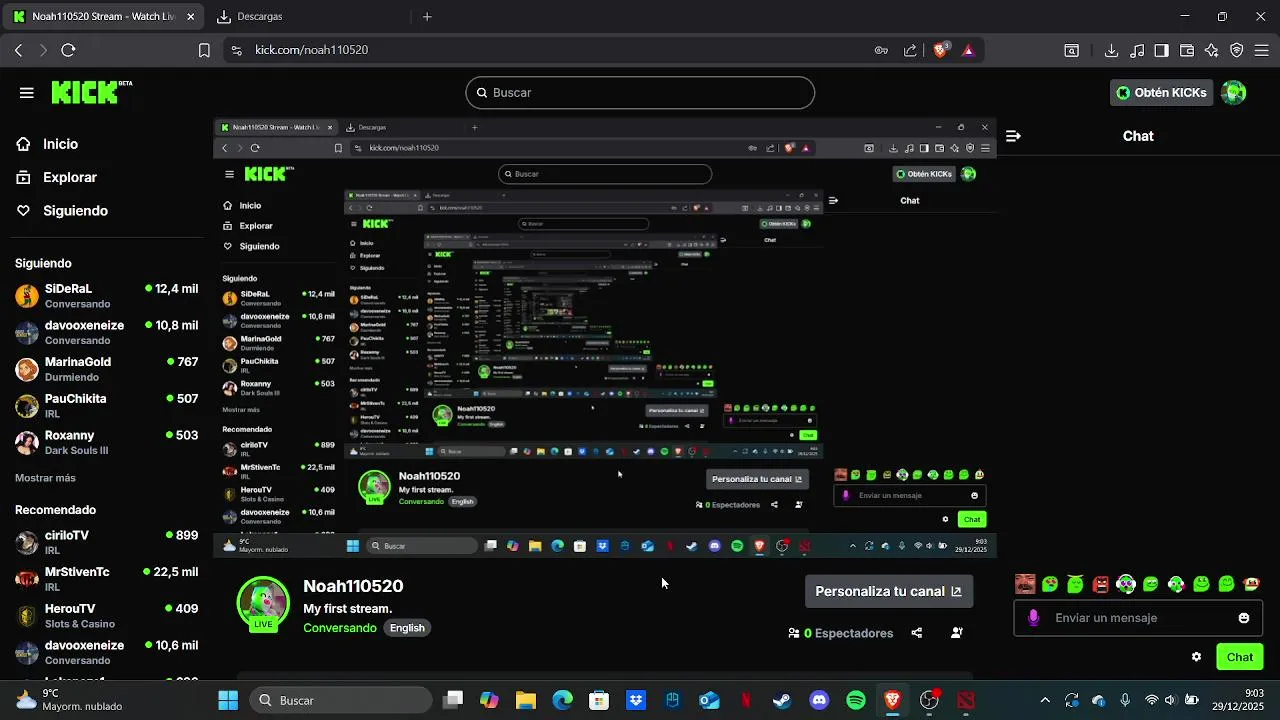The height and width of the screenshot is (720, 1280).
Task: Open the user profile avatar menu
Action: click(1234, 93)
